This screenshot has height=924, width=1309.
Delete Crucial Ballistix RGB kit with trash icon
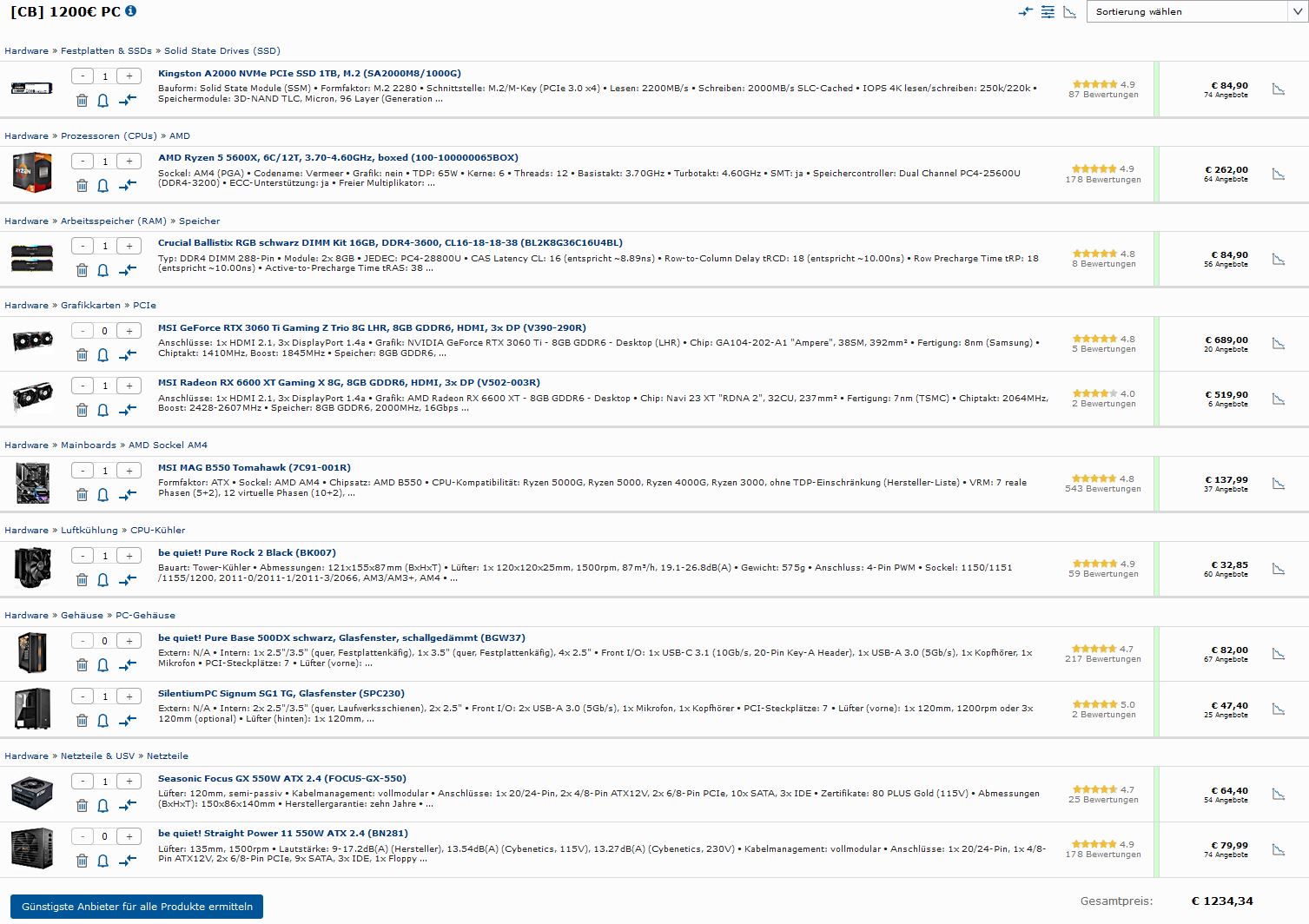pyautogui.click(x=82, y=270)
